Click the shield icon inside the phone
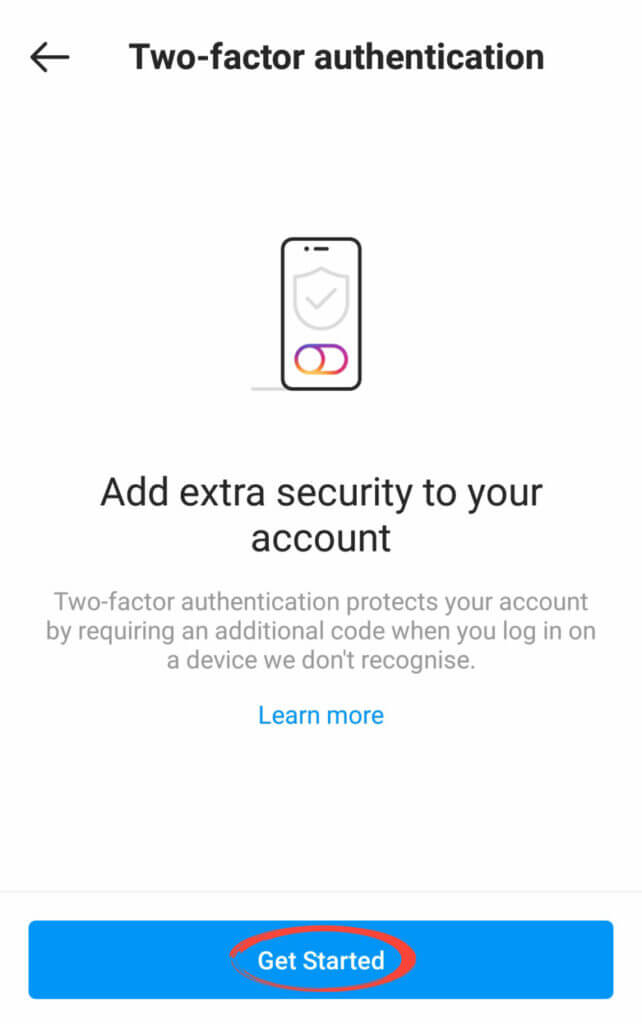The width and height of the screenshot is (642, 1024). (x=321, y=298)
